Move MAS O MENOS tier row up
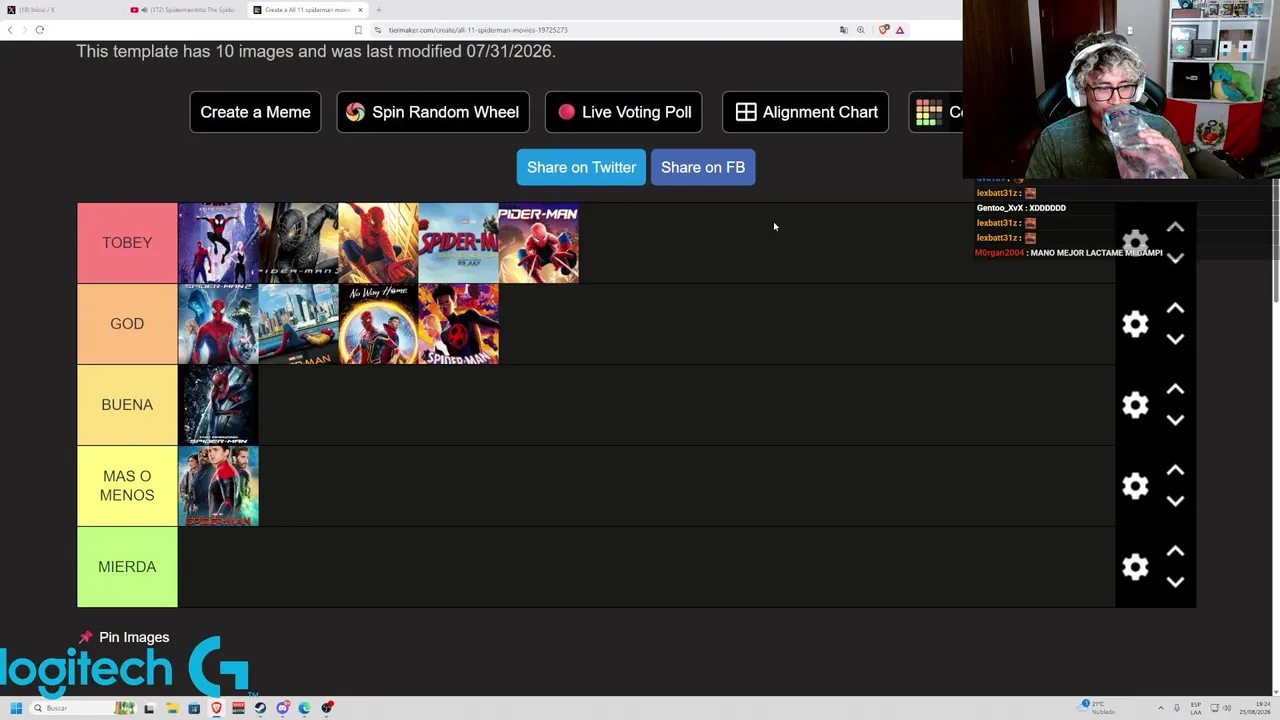 (1175, 471)
